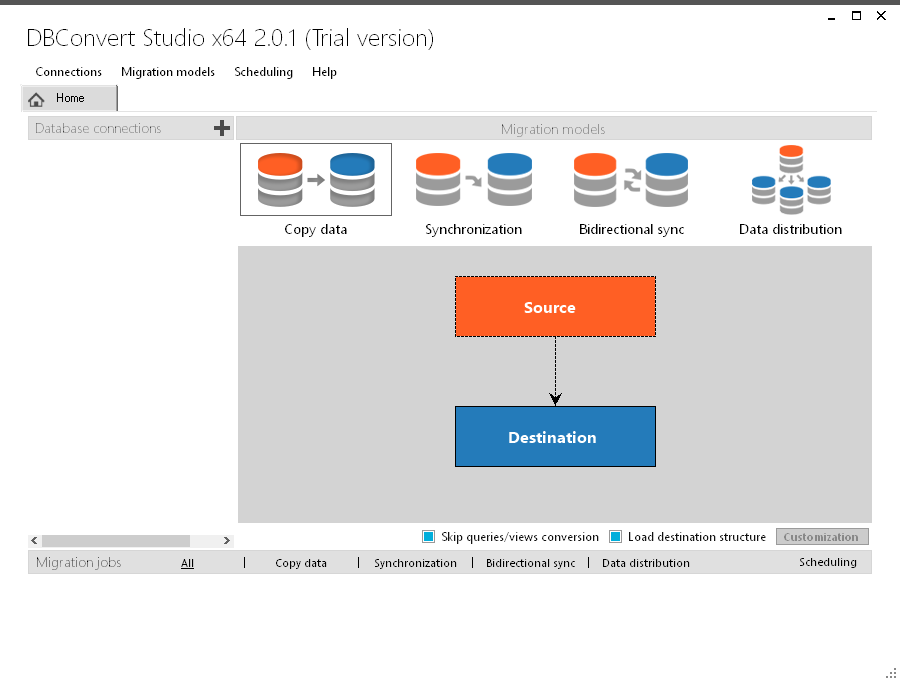900x682 pixels.
Task: Open the Connections menu
Action: 68,72
